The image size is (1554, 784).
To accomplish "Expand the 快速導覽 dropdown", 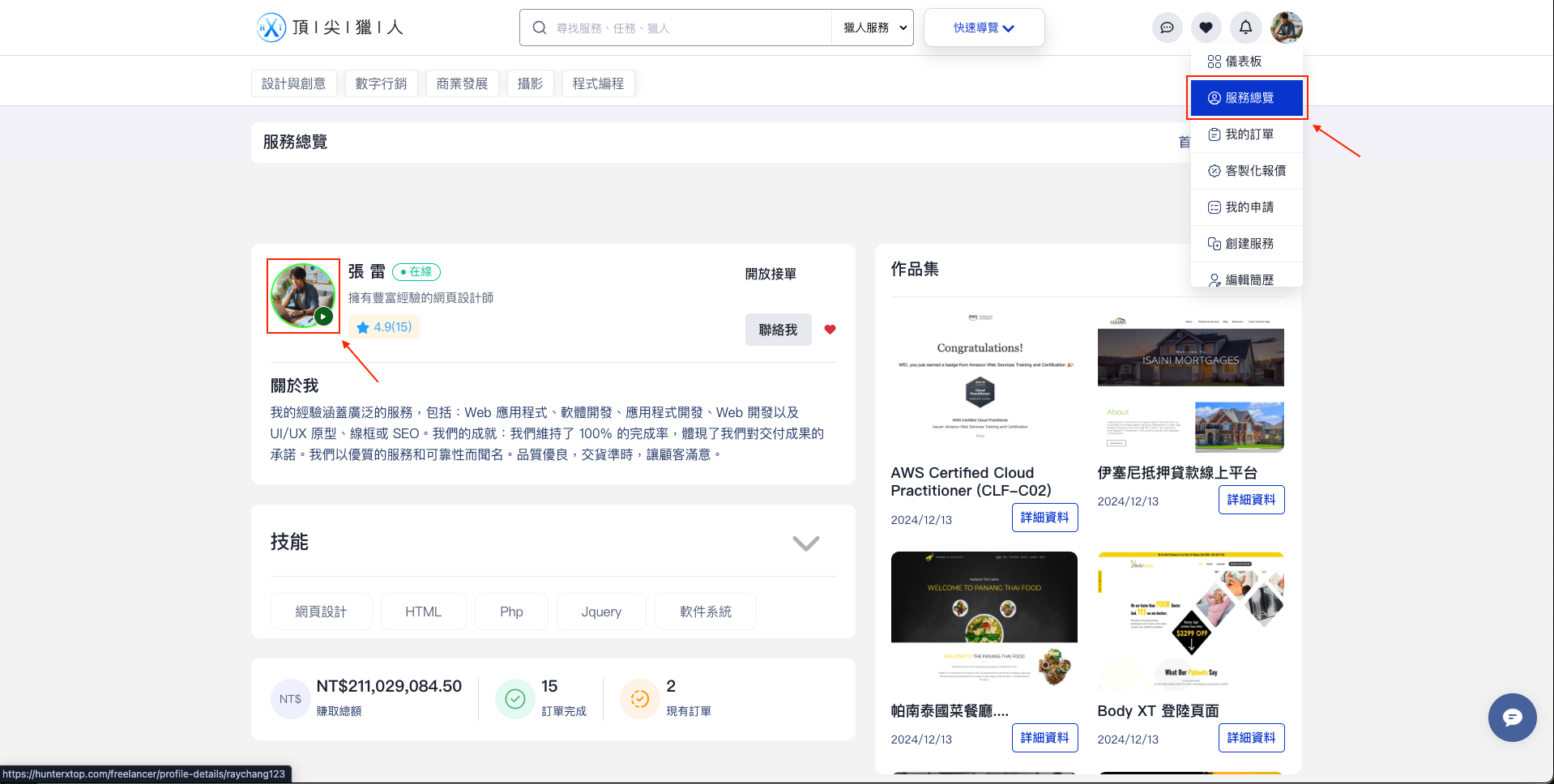I will pos(984,27).
